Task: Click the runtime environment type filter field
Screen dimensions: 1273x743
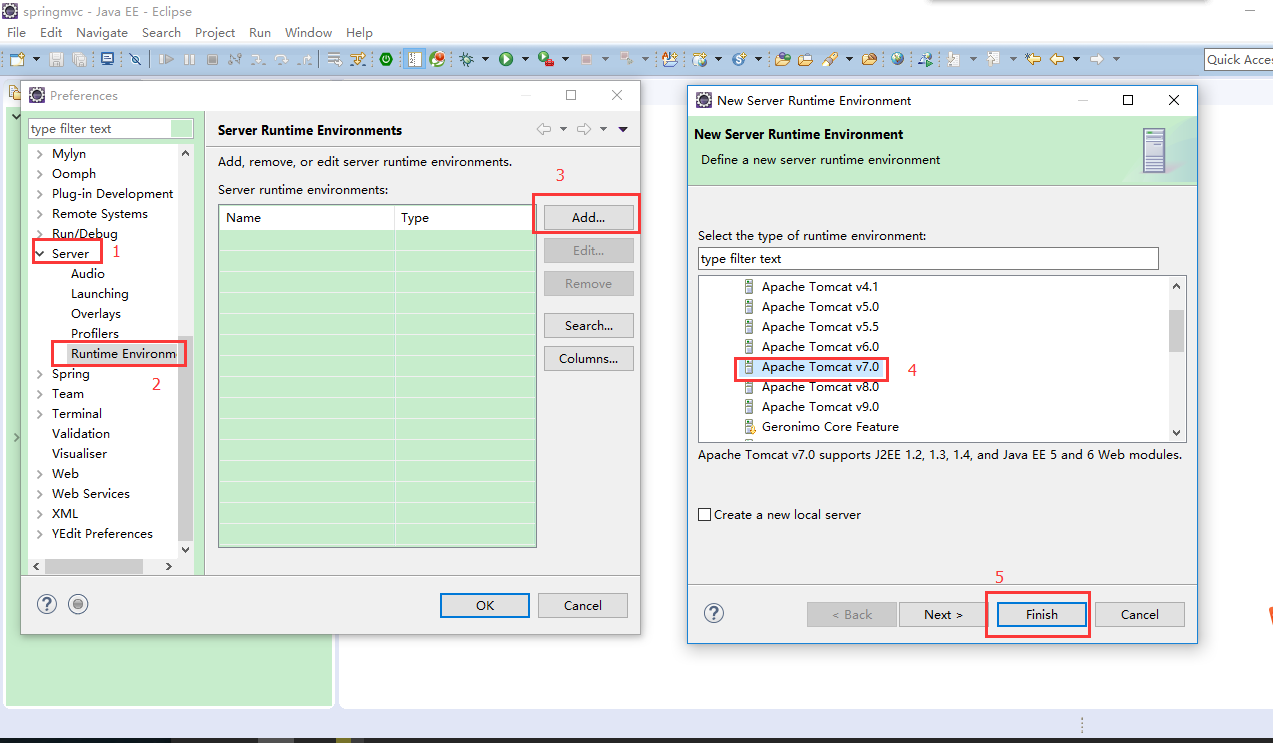Action: [x=928, y=259]
